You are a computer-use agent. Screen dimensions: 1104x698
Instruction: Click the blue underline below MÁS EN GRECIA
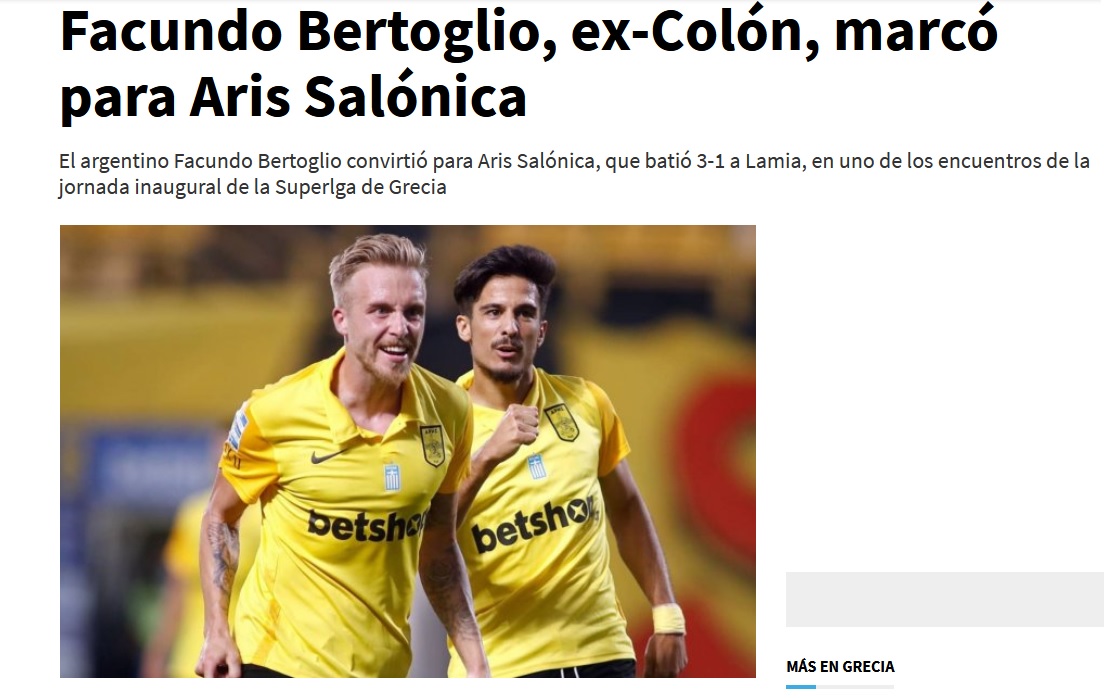(801, 687)
